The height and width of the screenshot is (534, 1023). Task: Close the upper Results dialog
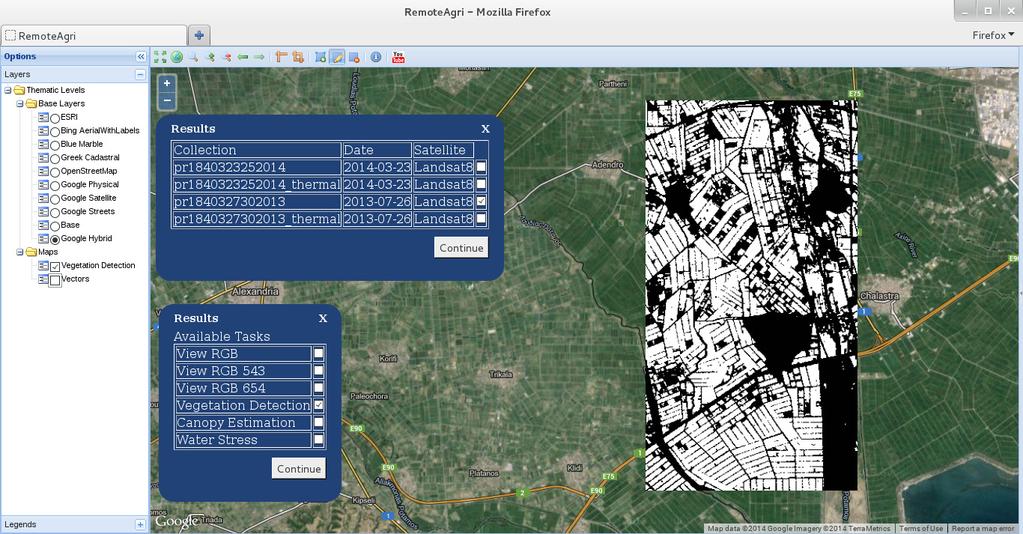485,129
